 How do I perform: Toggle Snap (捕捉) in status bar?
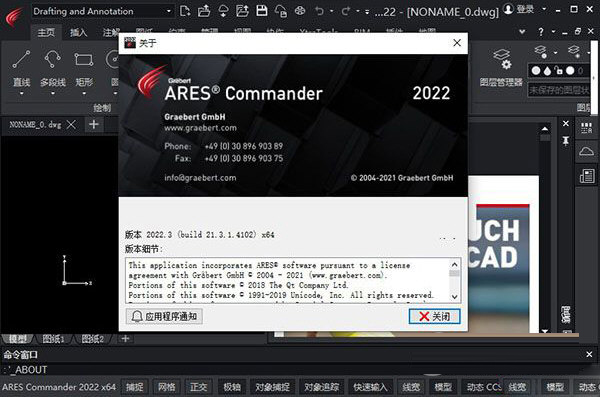(135, 387)
